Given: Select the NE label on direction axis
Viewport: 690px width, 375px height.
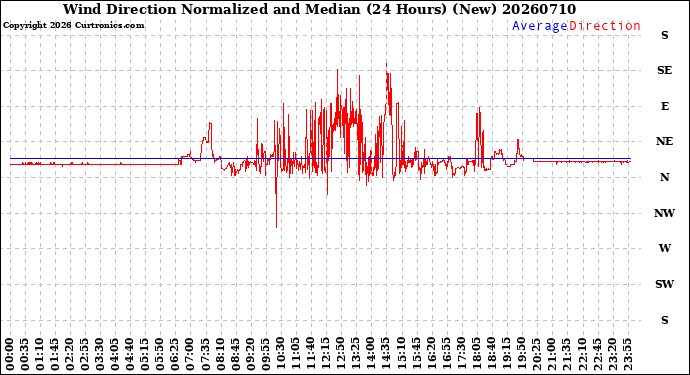Looking at the screenshot, I should coord(664,141).
